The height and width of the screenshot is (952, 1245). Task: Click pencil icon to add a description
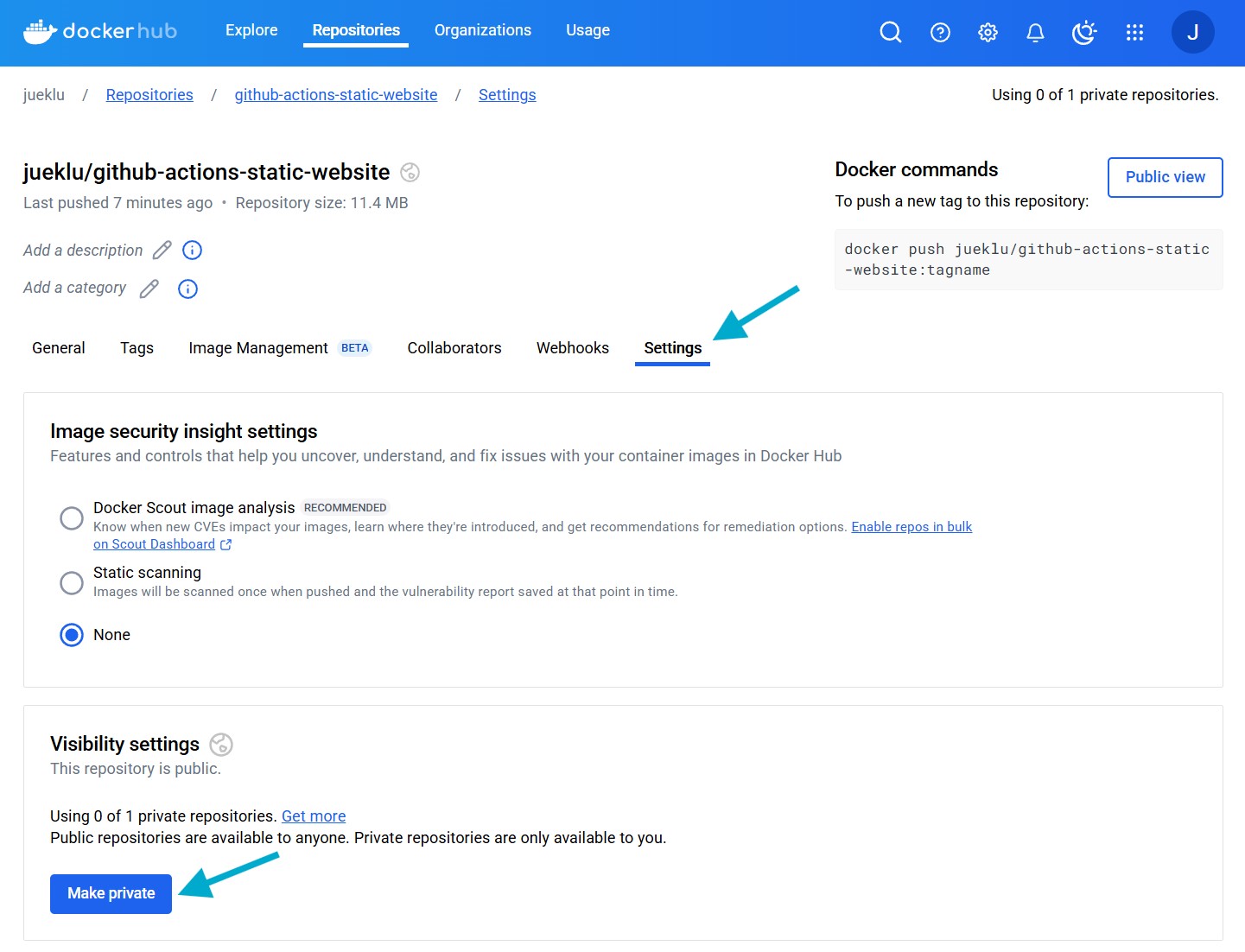(162, 251)
